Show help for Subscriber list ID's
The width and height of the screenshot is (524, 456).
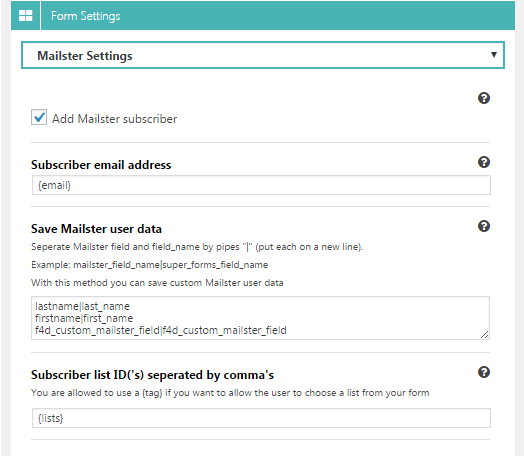click(x=484, y=372)
